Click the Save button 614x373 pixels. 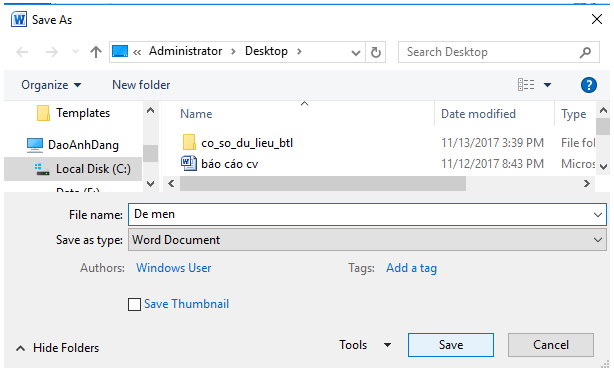451,345
